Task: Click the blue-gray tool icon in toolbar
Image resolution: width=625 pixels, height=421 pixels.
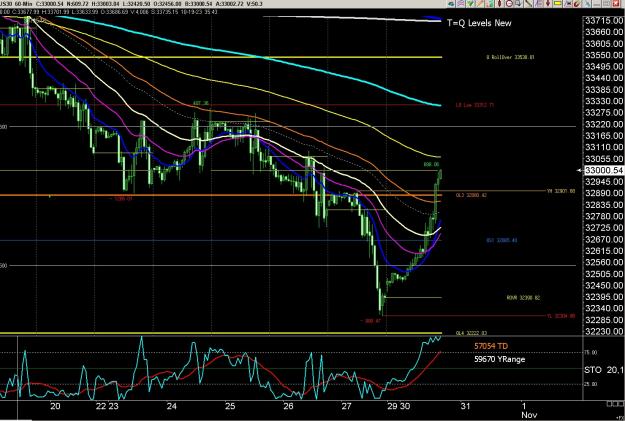Action: [587, 4]
